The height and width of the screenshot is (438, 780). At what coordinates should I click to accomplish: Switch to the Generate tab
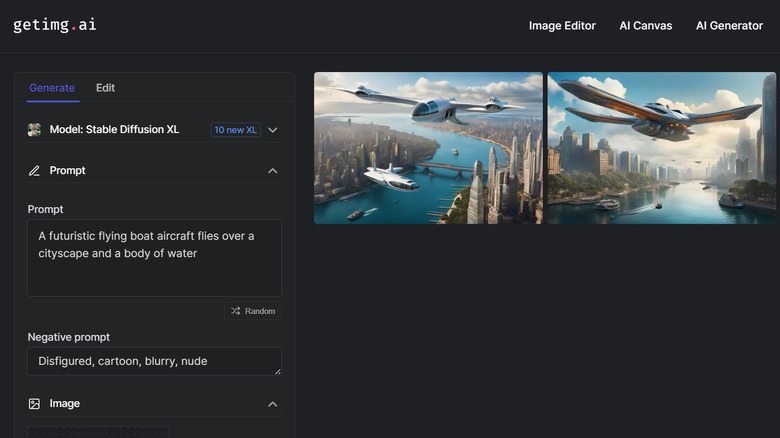point(52,88)
